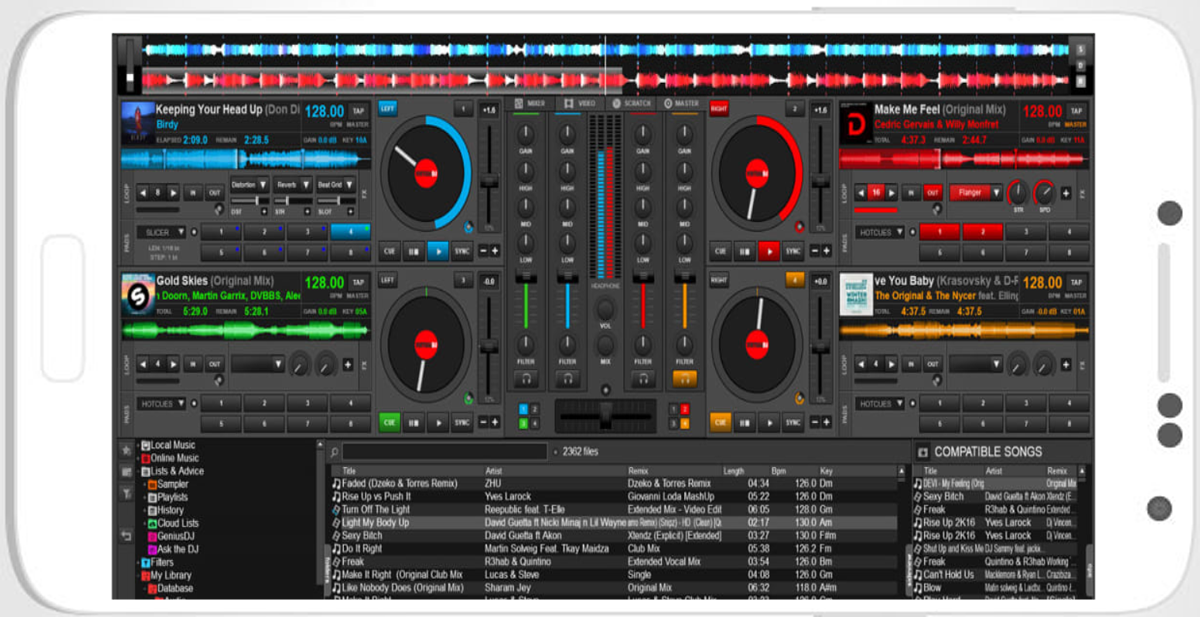
Task: Toggle the LEFT button on deck 3
Action: point(387,280)
